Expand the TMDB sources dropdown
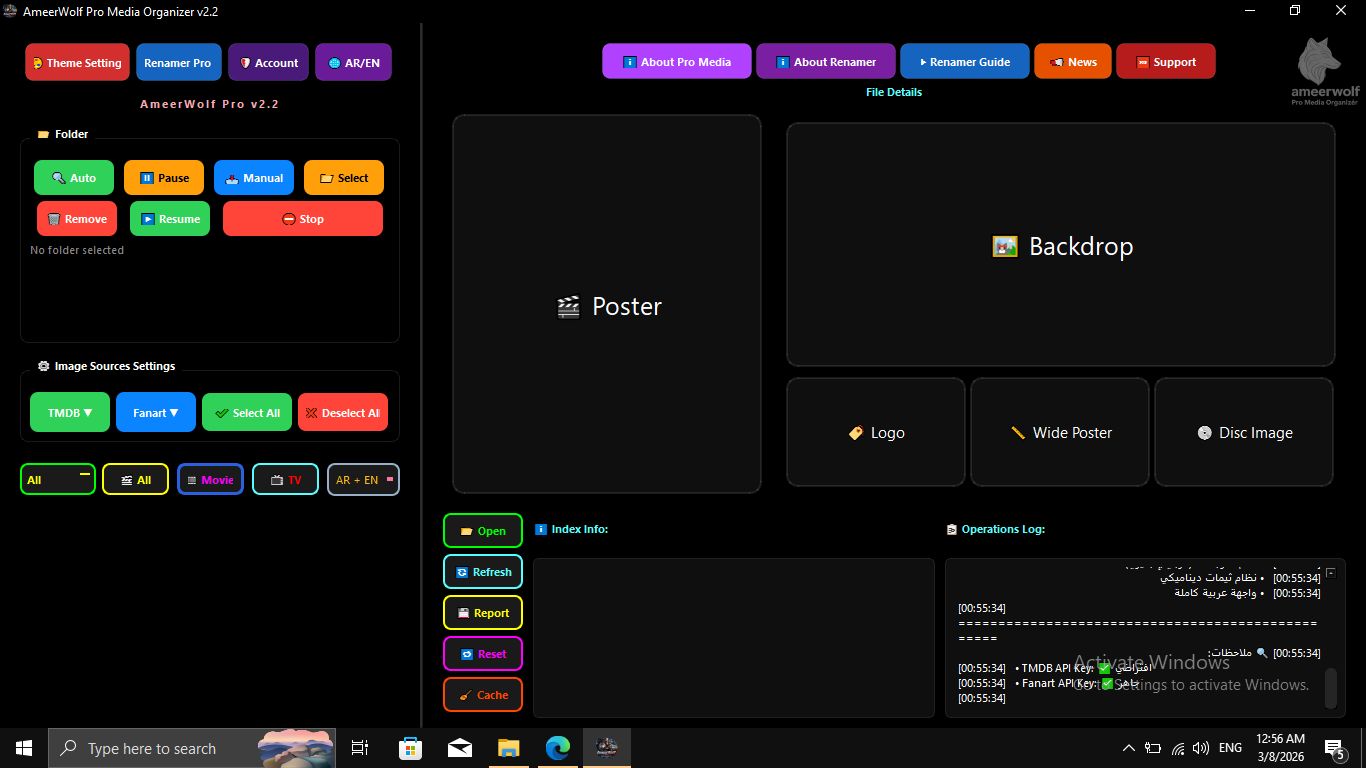This screenshot has width=1366, height=768. tap(70, 412)
